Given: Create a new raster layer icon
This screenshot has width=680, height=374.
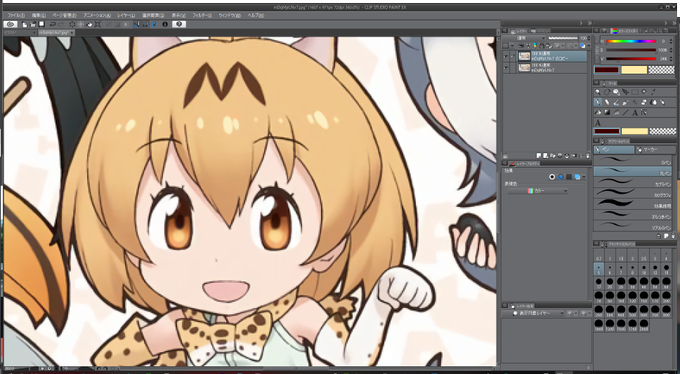Looking at the screenshot, I should 539,155.
